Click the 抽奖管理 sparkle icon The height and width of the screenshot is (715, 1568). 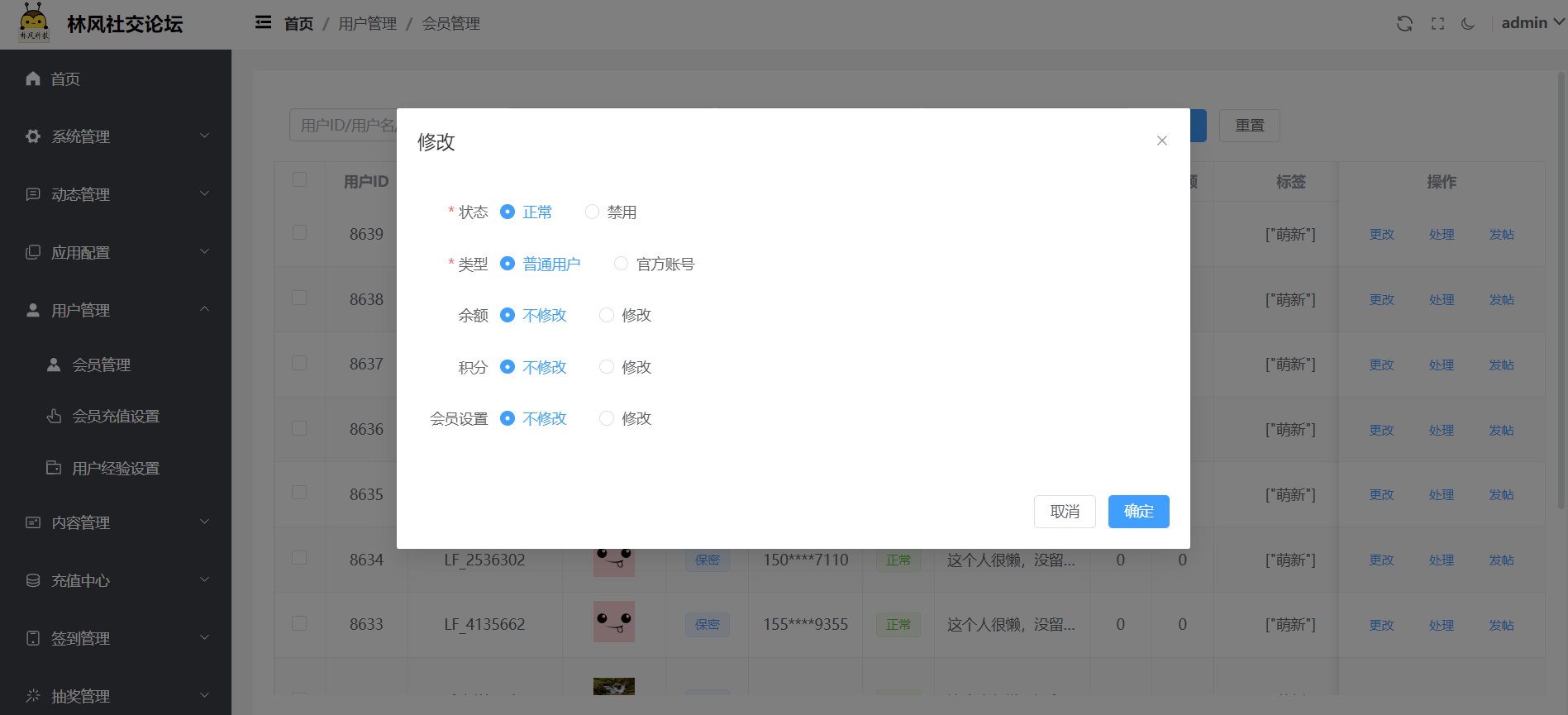tap(33, 696)
